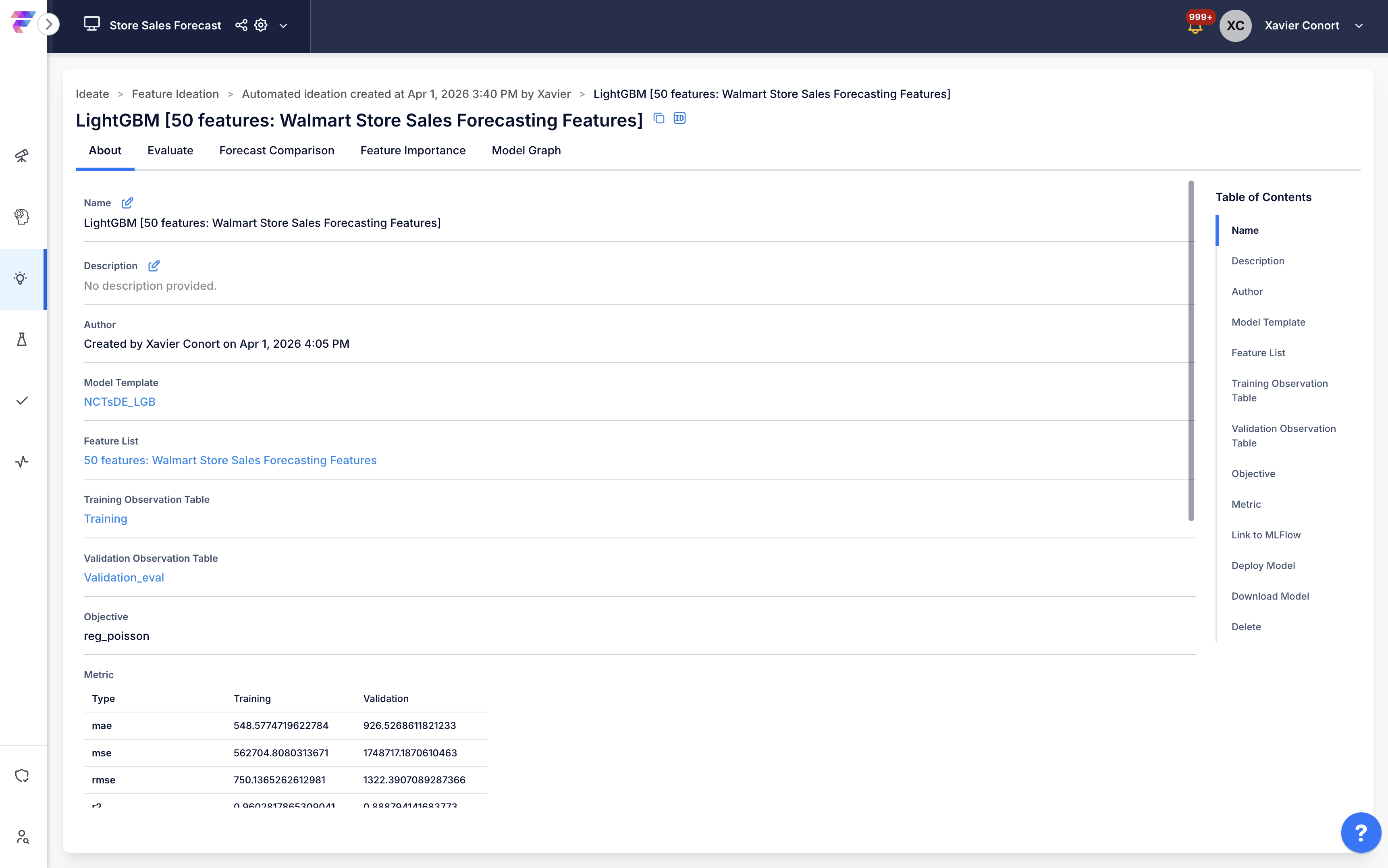This screenshot has width=1388, height=868.
Task: Go to Feature Ideation in the breadcrumb
Action: (175, 94)
